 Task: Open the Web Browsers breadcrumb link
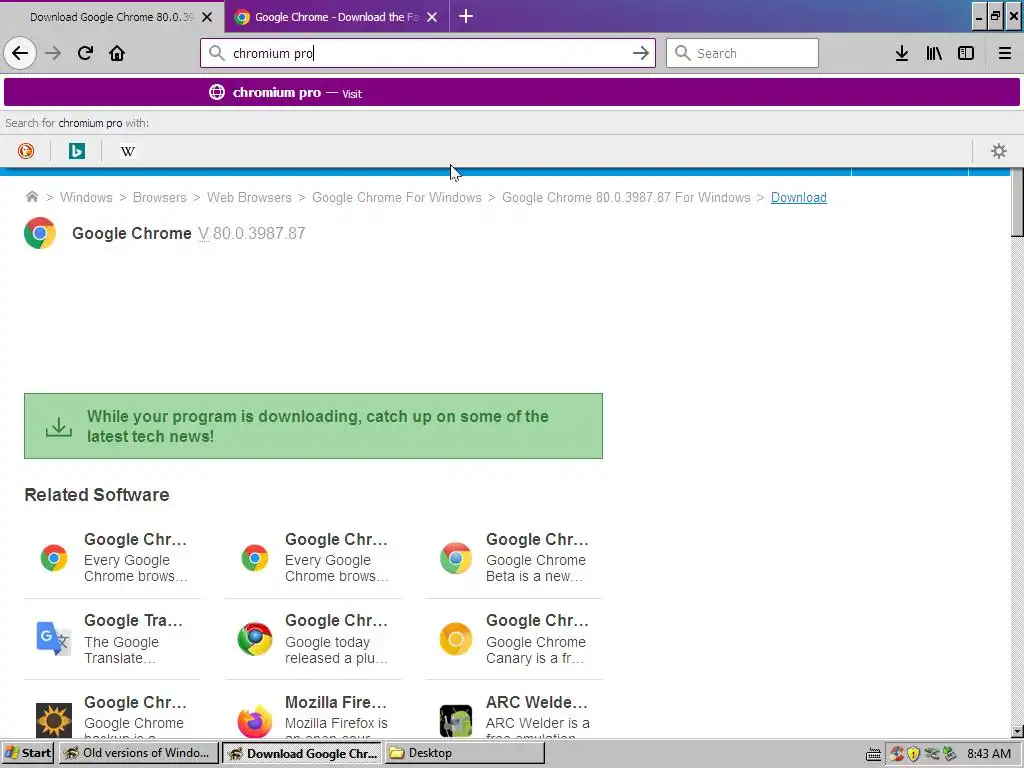[249, 197]
